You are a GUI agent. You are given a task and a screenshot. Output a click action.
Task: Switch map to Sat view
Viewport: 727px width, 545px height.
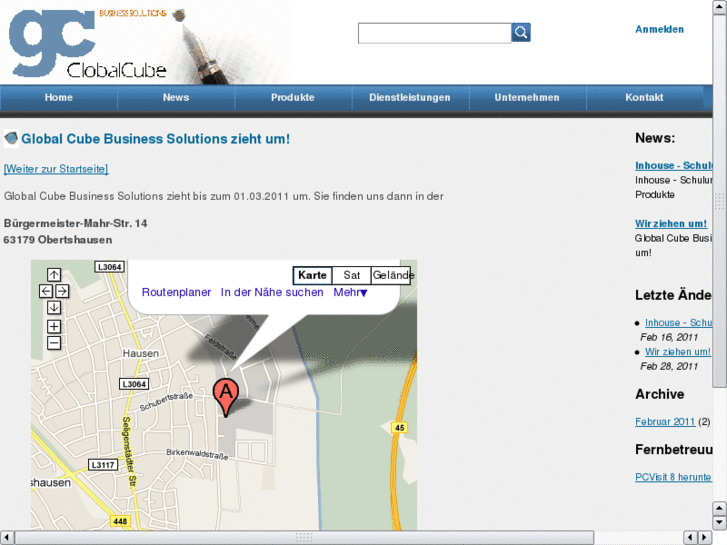pyautogui.click(x=352, y=276)
